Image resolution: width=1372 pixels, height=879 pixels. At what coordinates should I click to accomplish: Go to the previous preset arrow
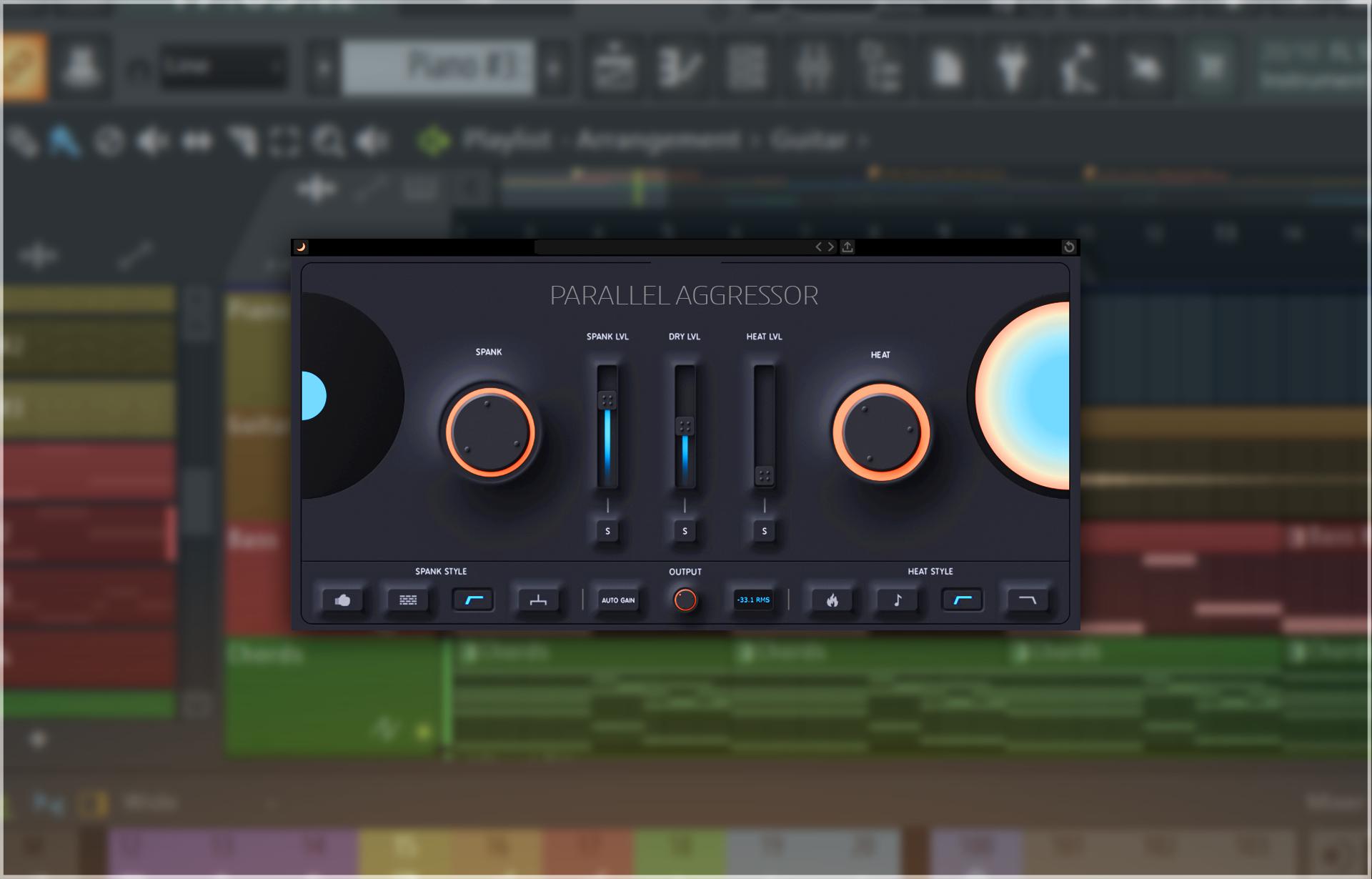click(x=819, y=247)
